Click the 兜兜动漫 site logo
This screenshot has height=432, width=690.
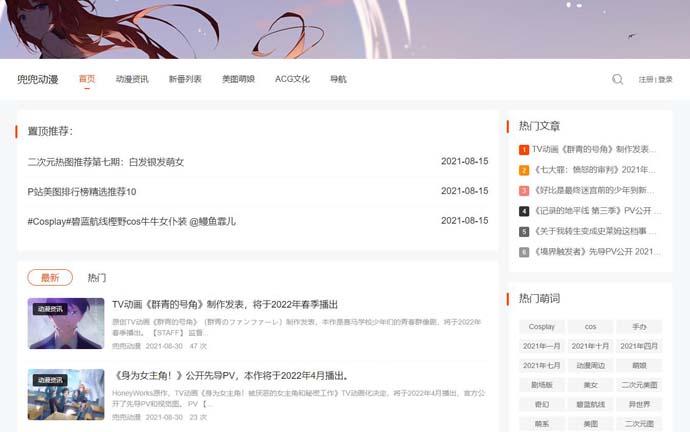[x=38, y=80]
